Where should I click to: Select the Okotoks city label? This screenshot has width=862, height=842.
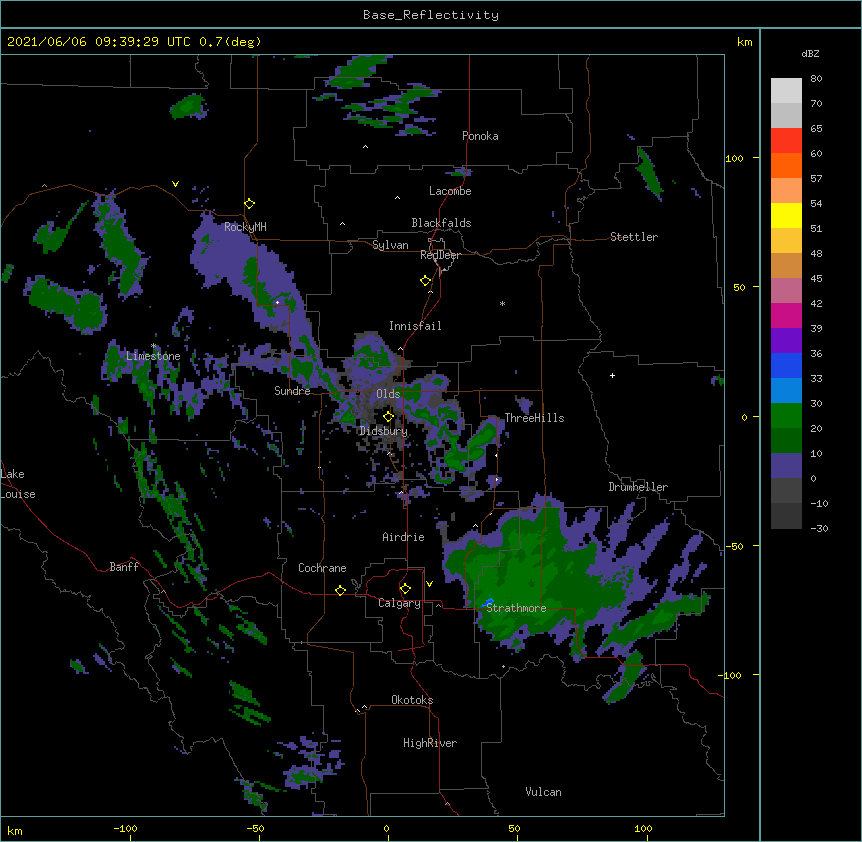(x=412, y=700)
